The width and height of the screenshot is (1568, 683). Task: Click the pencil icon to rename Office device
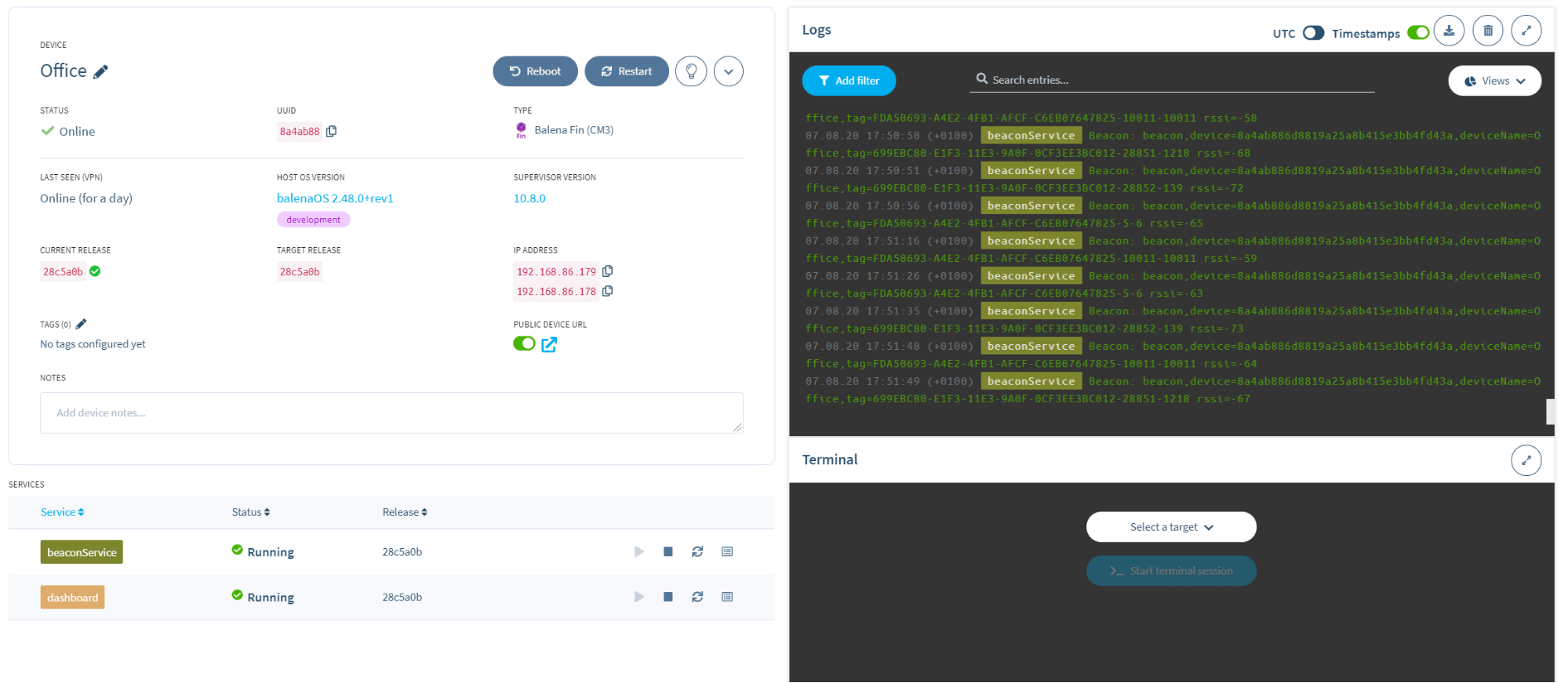pos(100,72)
